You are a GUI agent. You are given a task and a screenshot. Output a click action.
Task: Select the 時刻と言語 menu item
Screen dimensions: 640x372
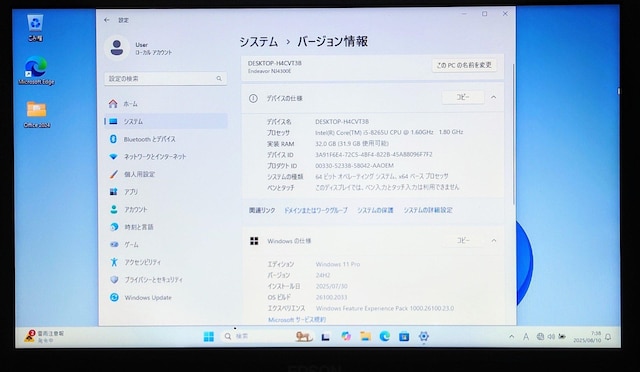pos(165,227)
